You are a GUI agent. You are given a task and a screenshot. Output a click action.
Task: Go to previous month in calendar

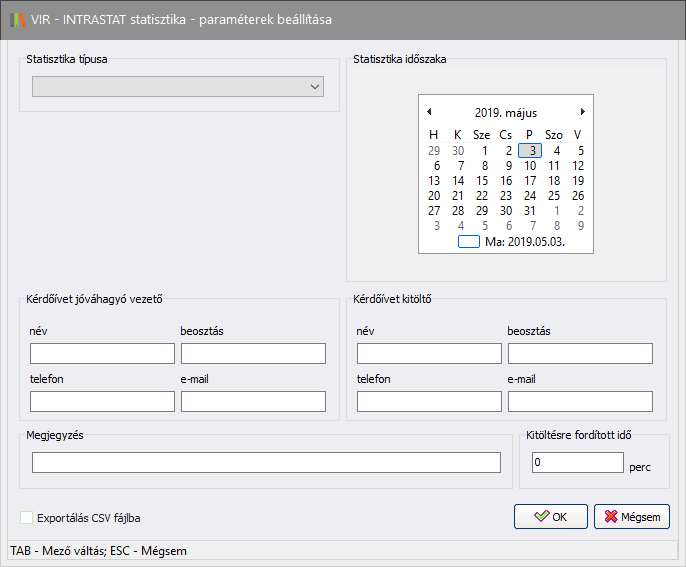429,112
